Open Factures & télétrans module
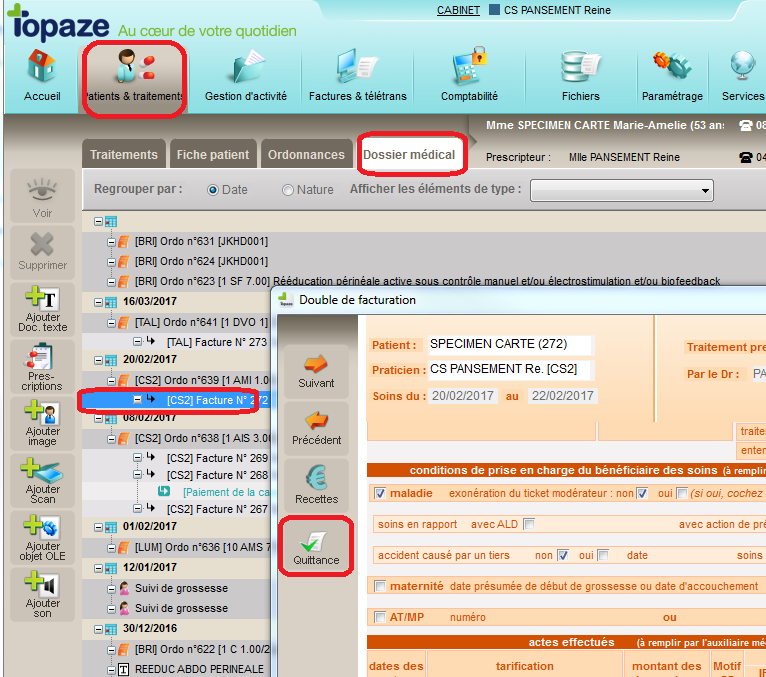This screenshot has height=677, width=766. 358,76
